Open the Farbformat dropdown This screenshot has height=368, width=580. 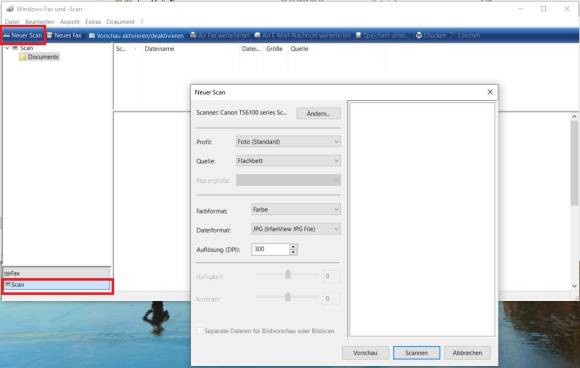[296, 210]
